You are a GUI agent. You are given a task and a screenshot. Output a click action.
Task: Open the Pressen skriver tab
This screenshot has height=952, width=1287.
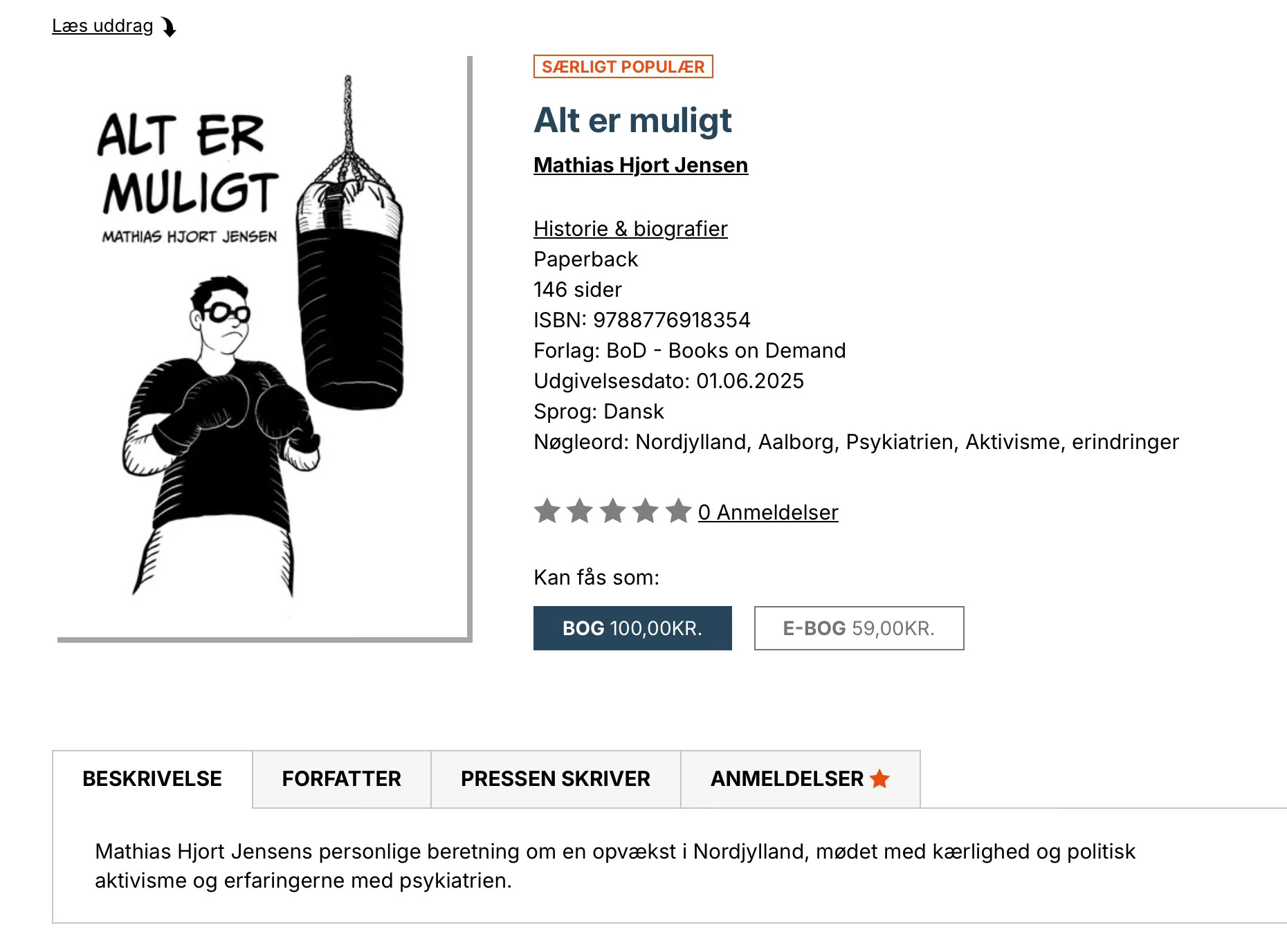pos(556,779)
